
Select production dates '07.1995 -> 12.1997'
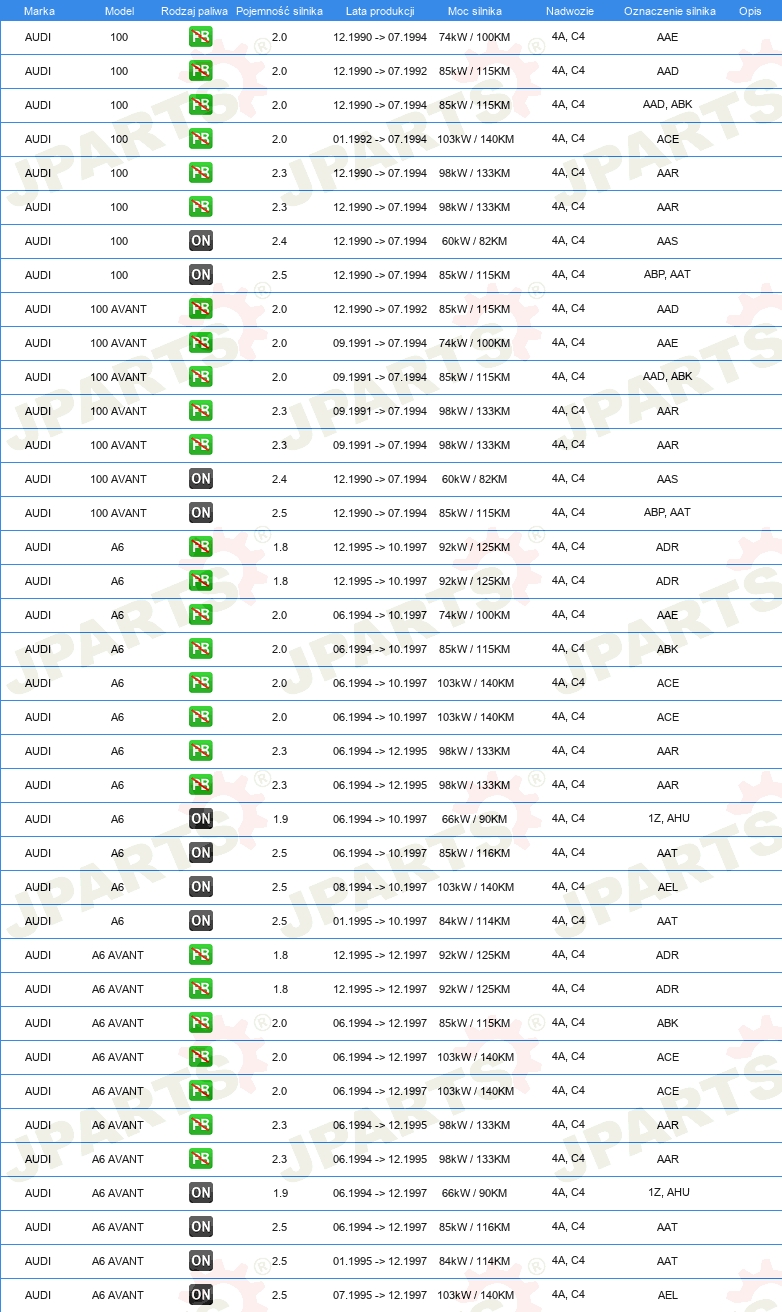coord(380,1295)
